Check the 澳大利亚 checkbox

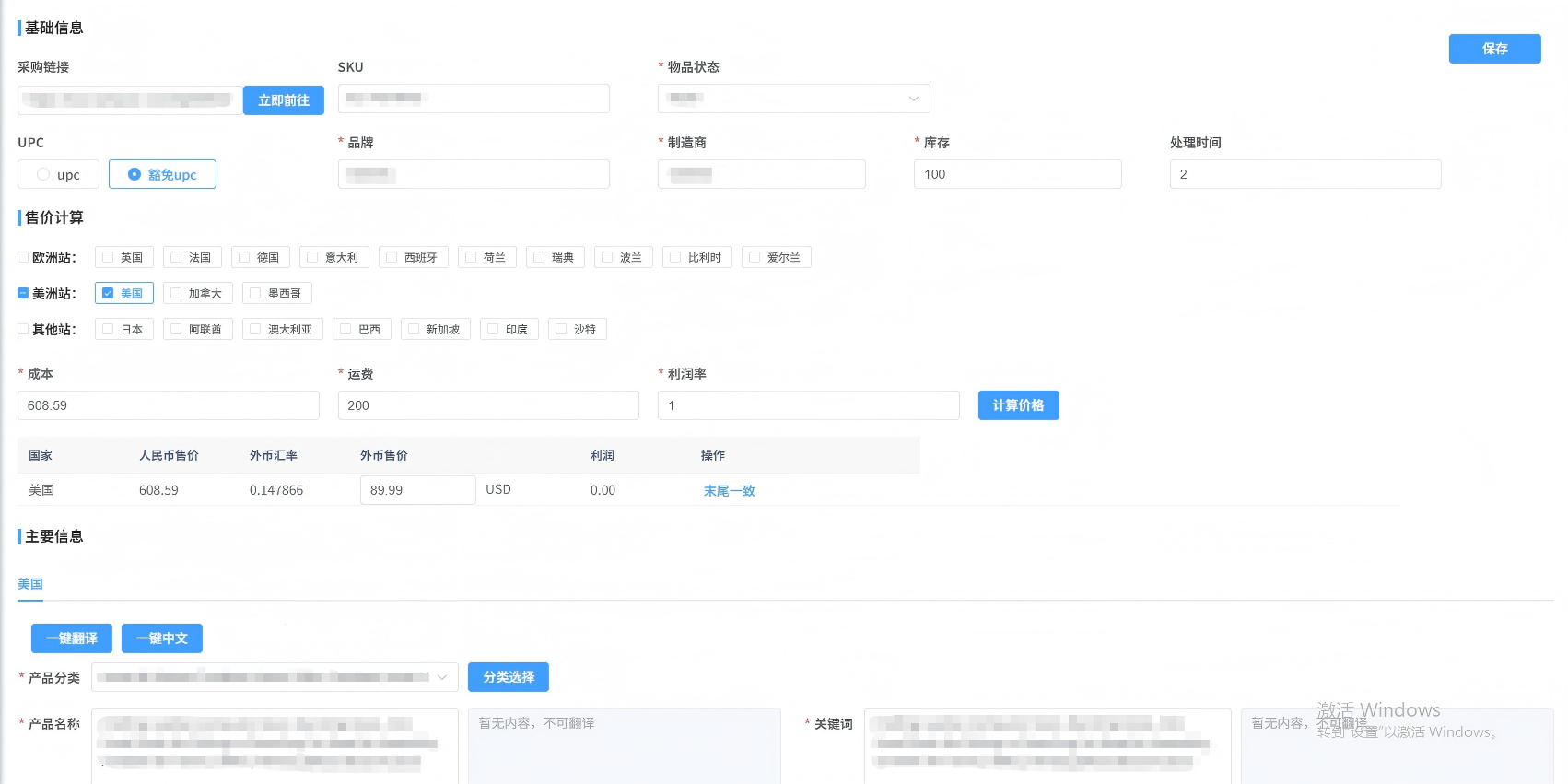click(255, 330)
